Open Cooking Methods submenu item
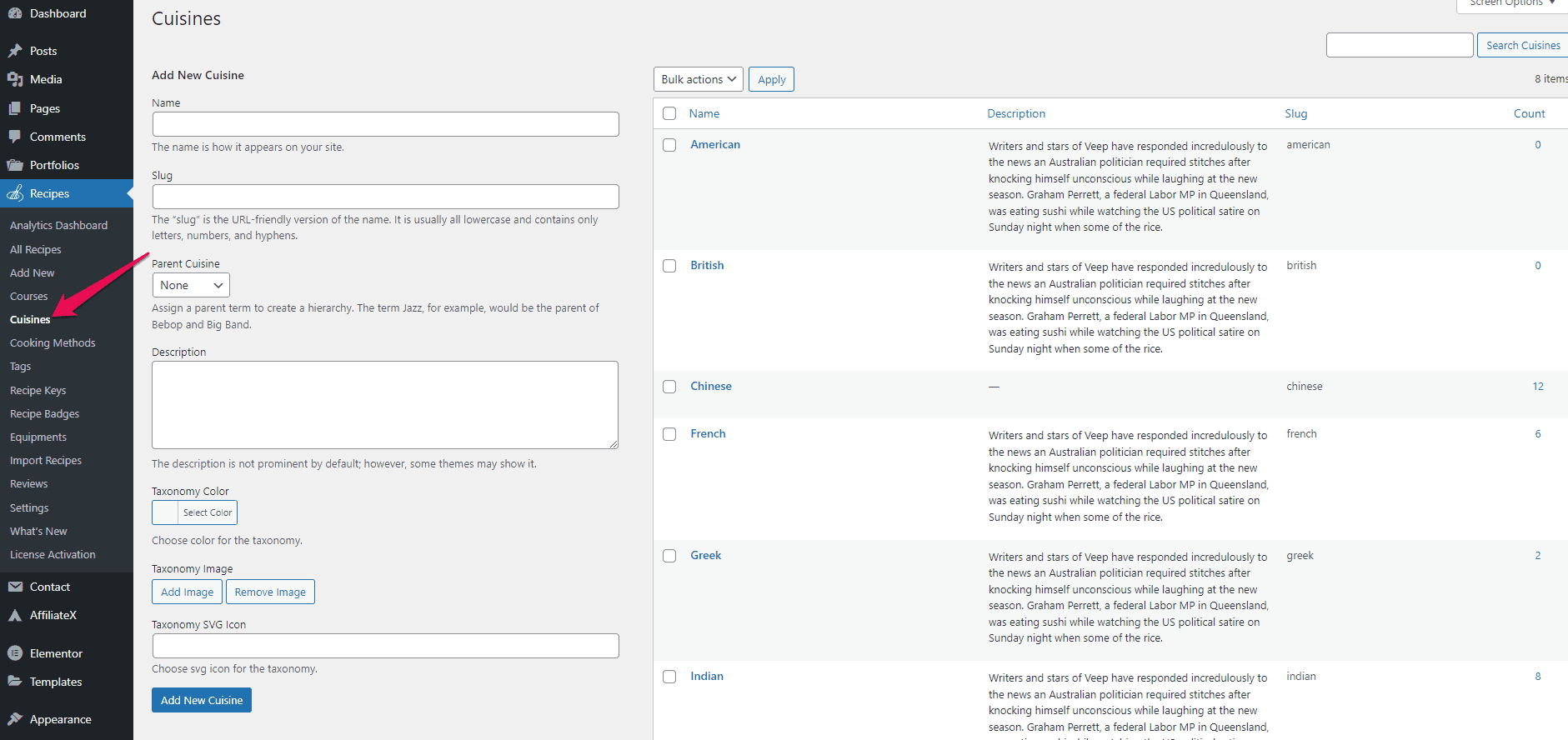This screenshot has width=1568, height=740. pyautogui.click(x=53, y=342)
